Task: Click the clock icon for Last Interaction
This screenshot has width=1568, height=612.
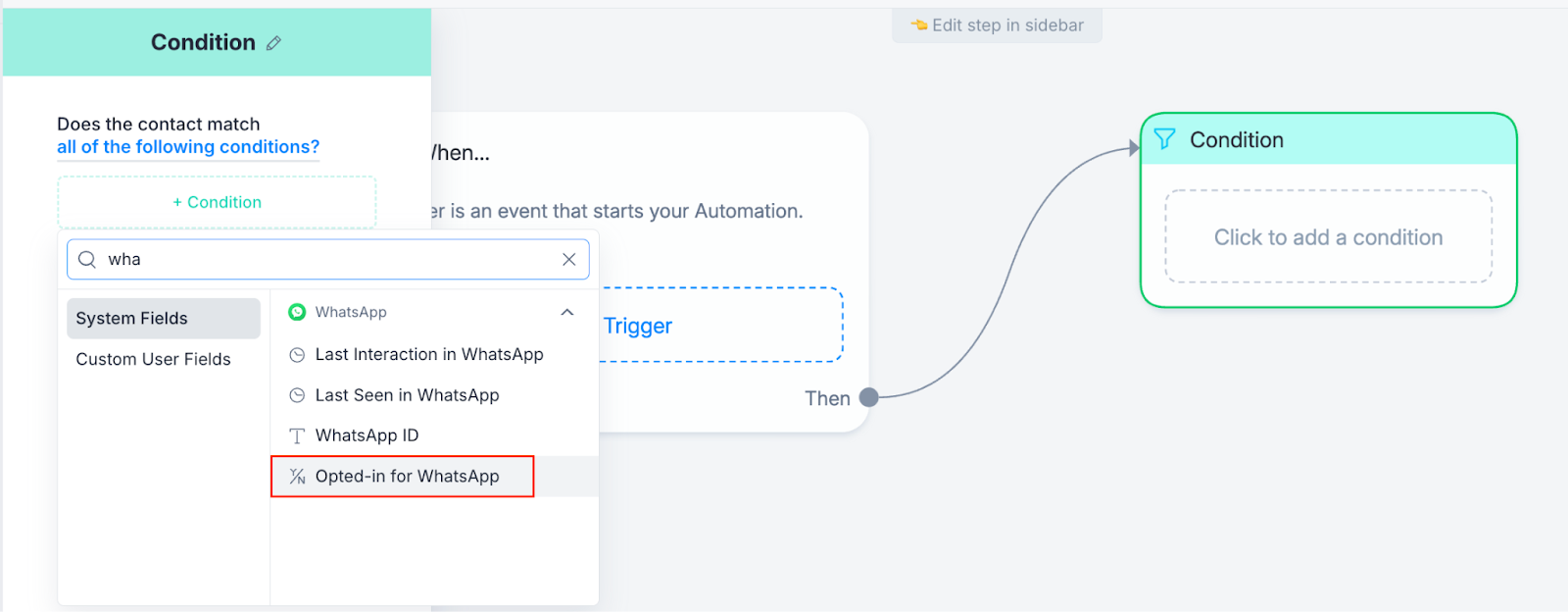Action: tap(297, 355)
